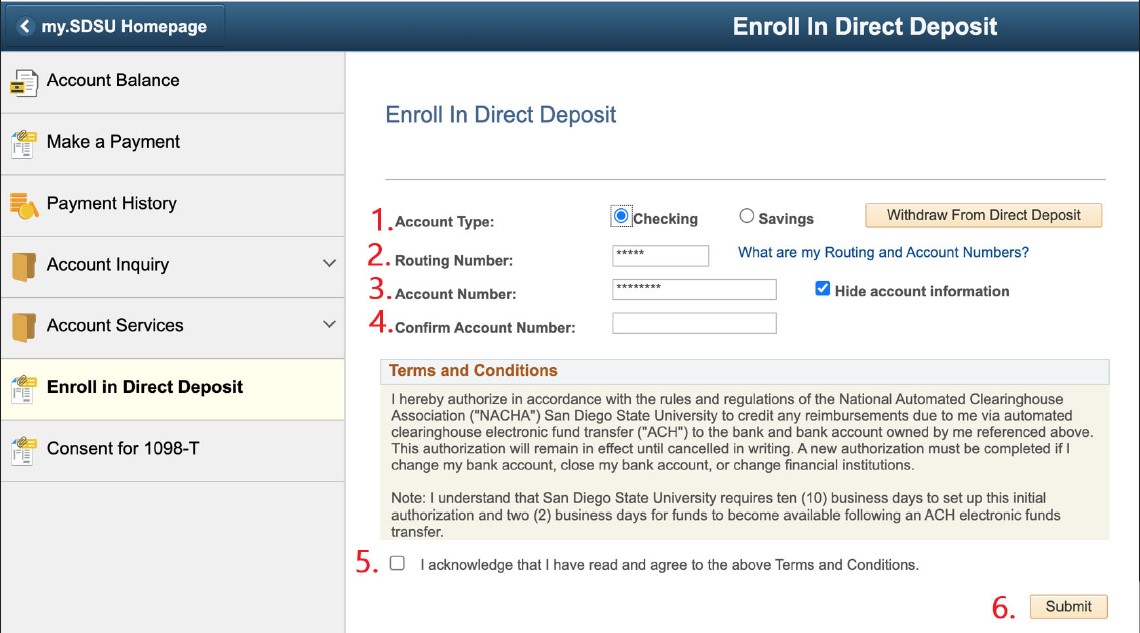Screen dimensions: 1140x633
Task: Open Account Inquiry menu item
Action: (173, 267)
